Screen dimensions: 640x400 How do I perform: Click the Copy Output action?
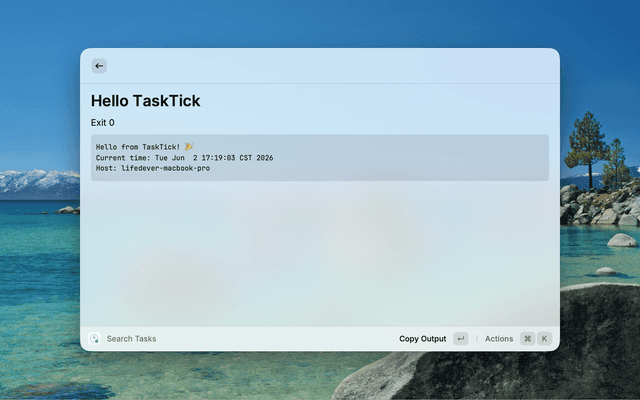click(422, 339)
